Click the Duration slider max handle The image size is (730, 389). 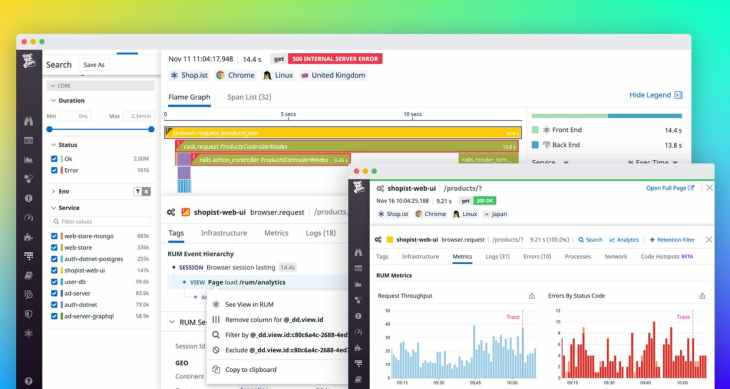[x=151, y=129]
